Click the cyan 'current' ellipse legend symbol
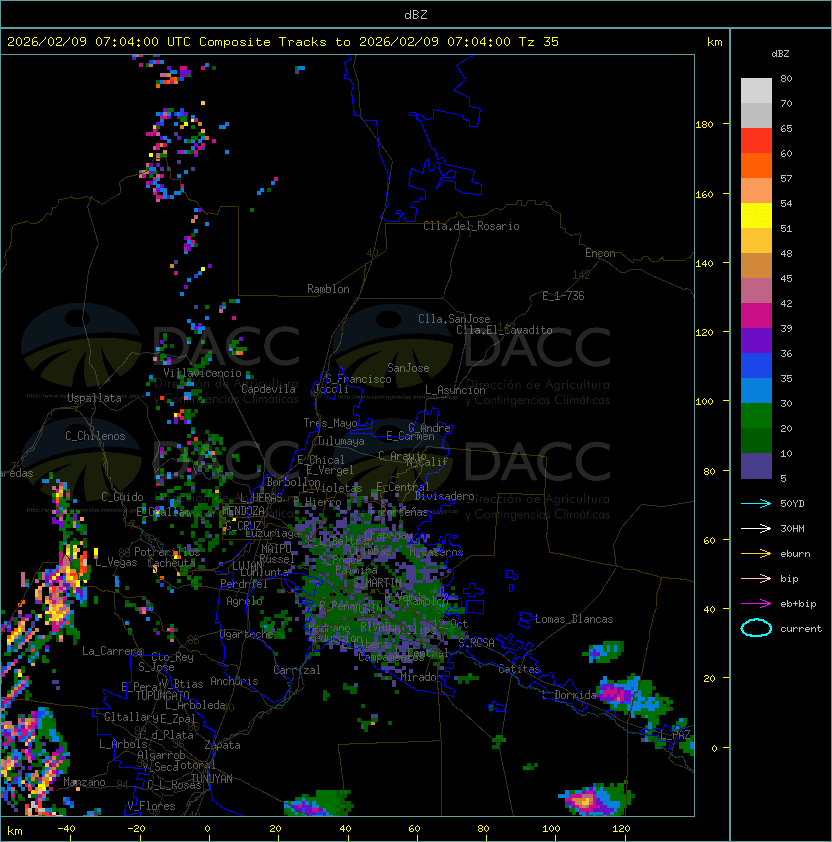This screenshot has width=832, height=842. (x=756, y=628)
